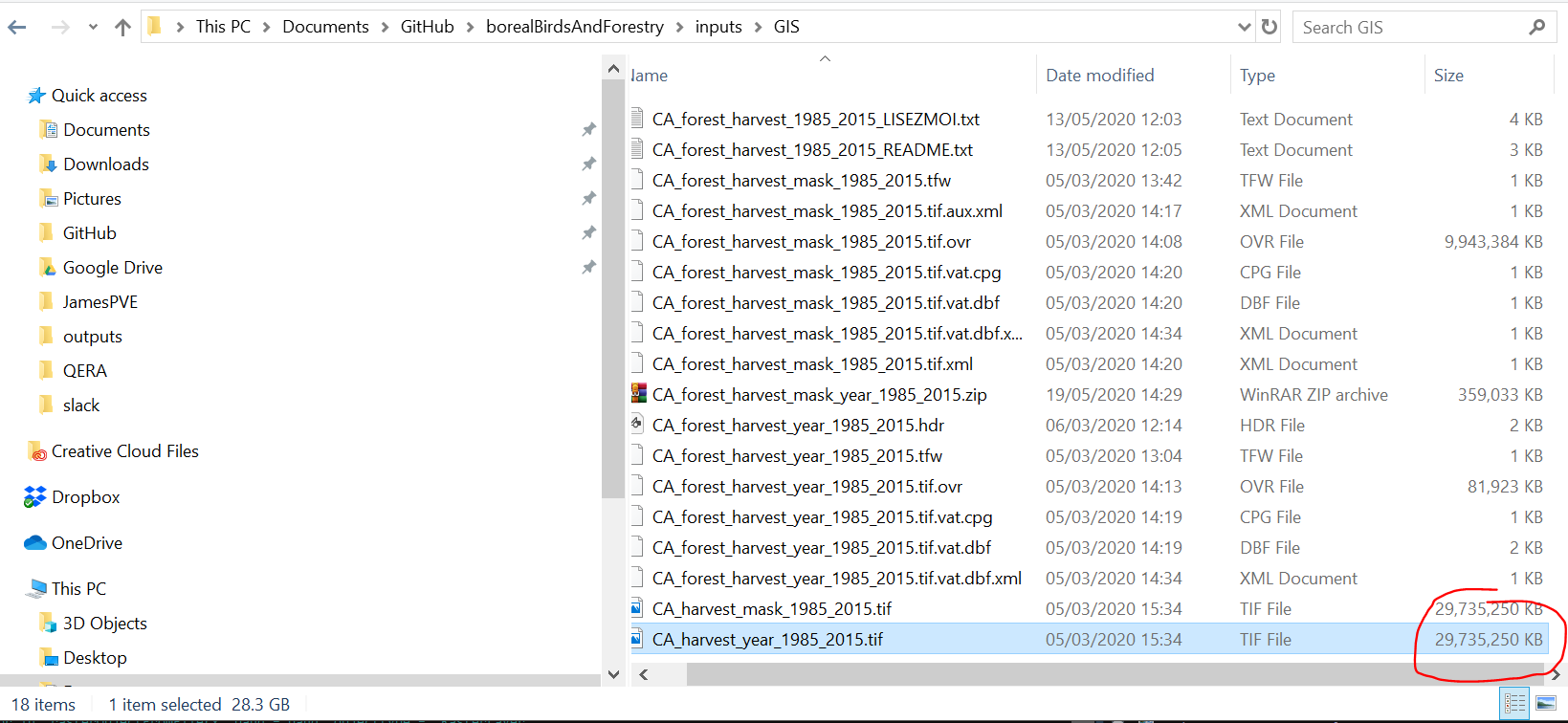Expand chevron after 'GitHub' breadcrumb

470,28
